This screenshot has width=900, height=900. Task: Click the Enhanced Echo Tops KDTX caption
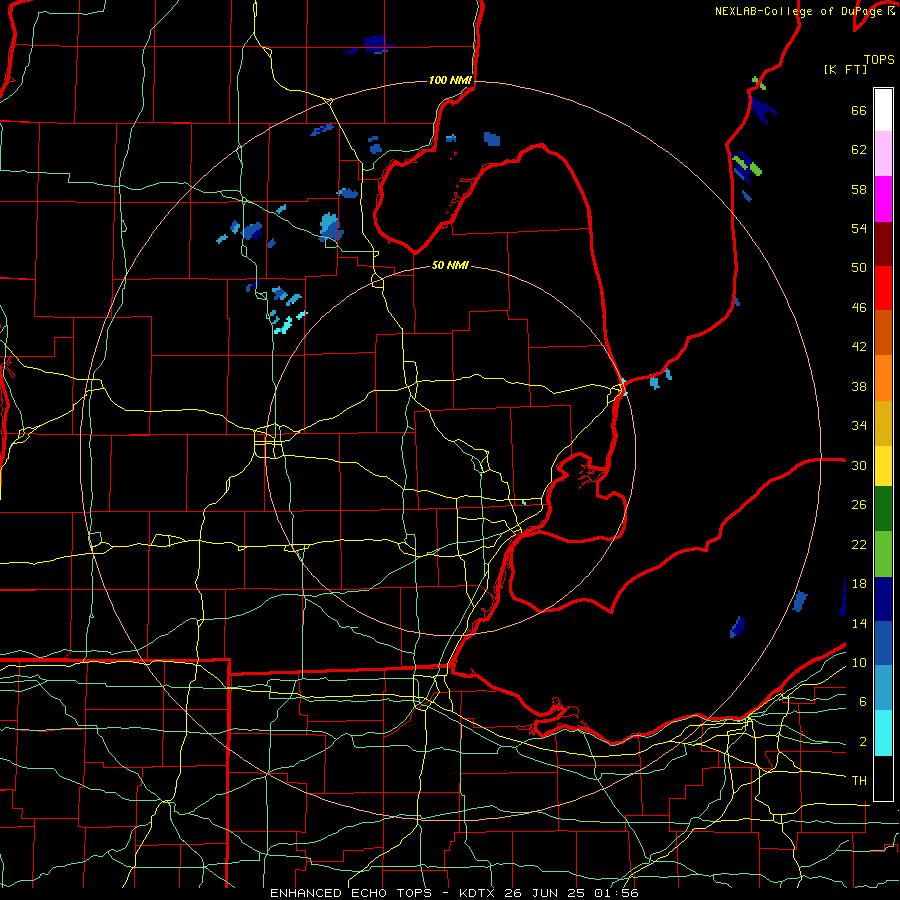pos(454,893)
